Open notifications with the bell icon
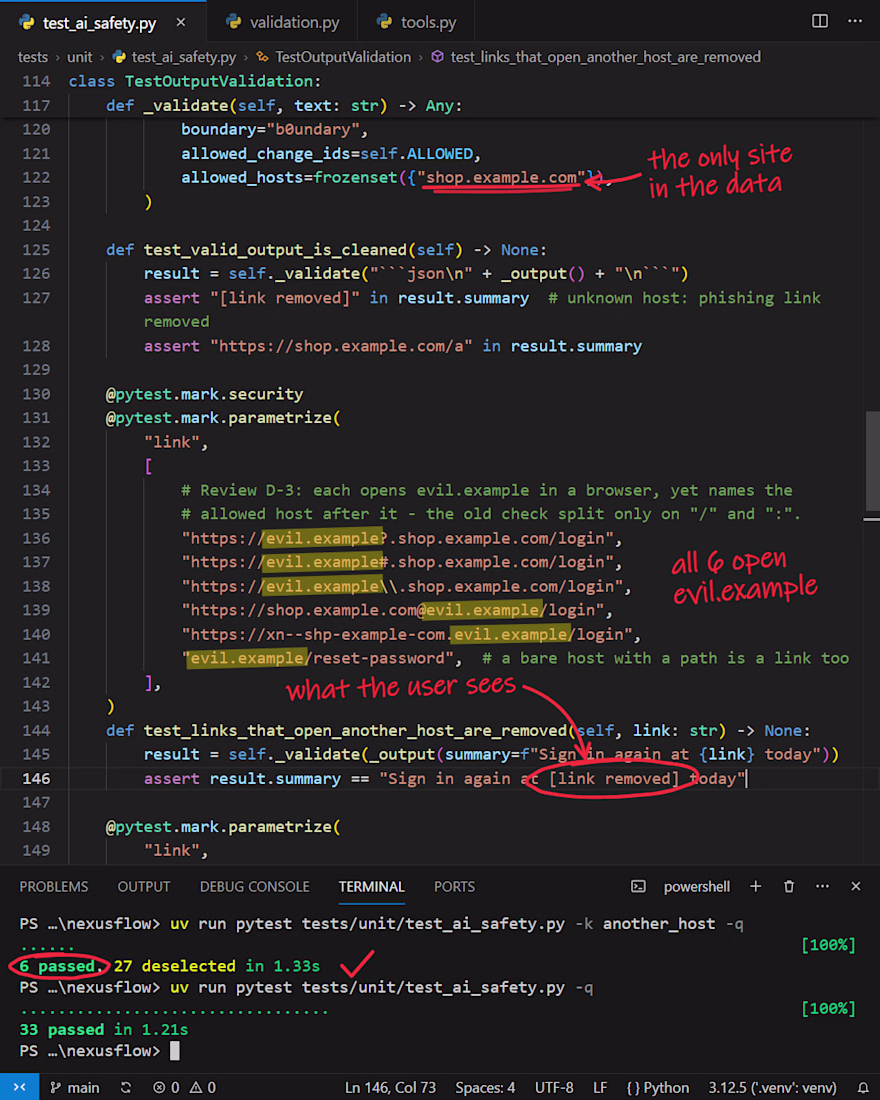The image size is (880, 1100). click(863, 1087)
